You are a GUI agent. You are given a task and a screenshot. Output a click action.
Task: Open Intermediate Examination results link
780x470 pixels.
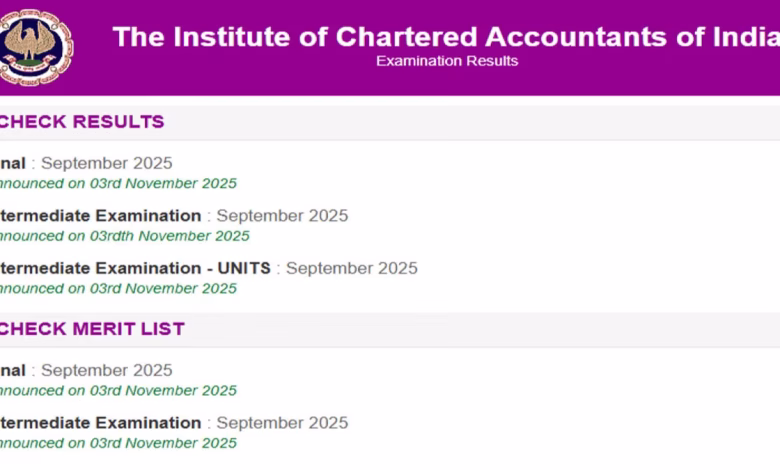coord(100,215)
